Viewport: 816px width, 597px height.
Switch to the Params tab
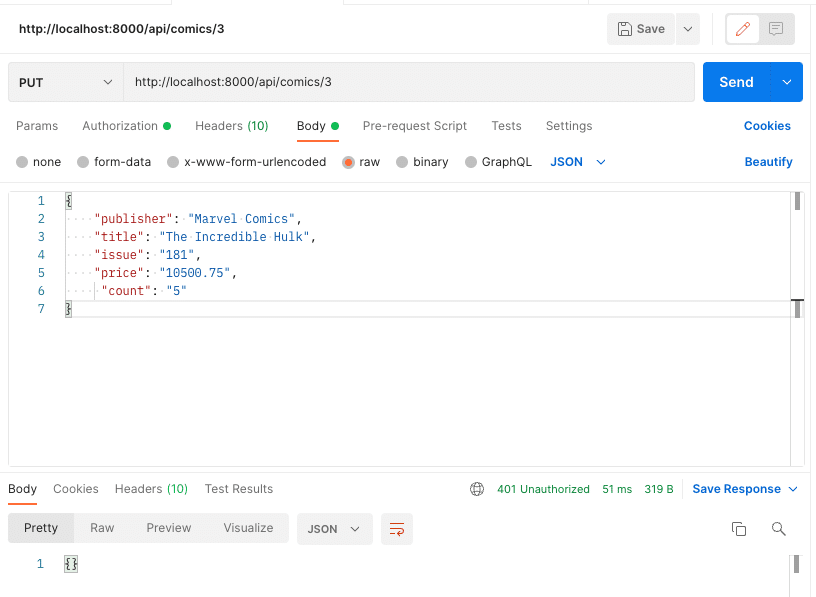(37, 126)
